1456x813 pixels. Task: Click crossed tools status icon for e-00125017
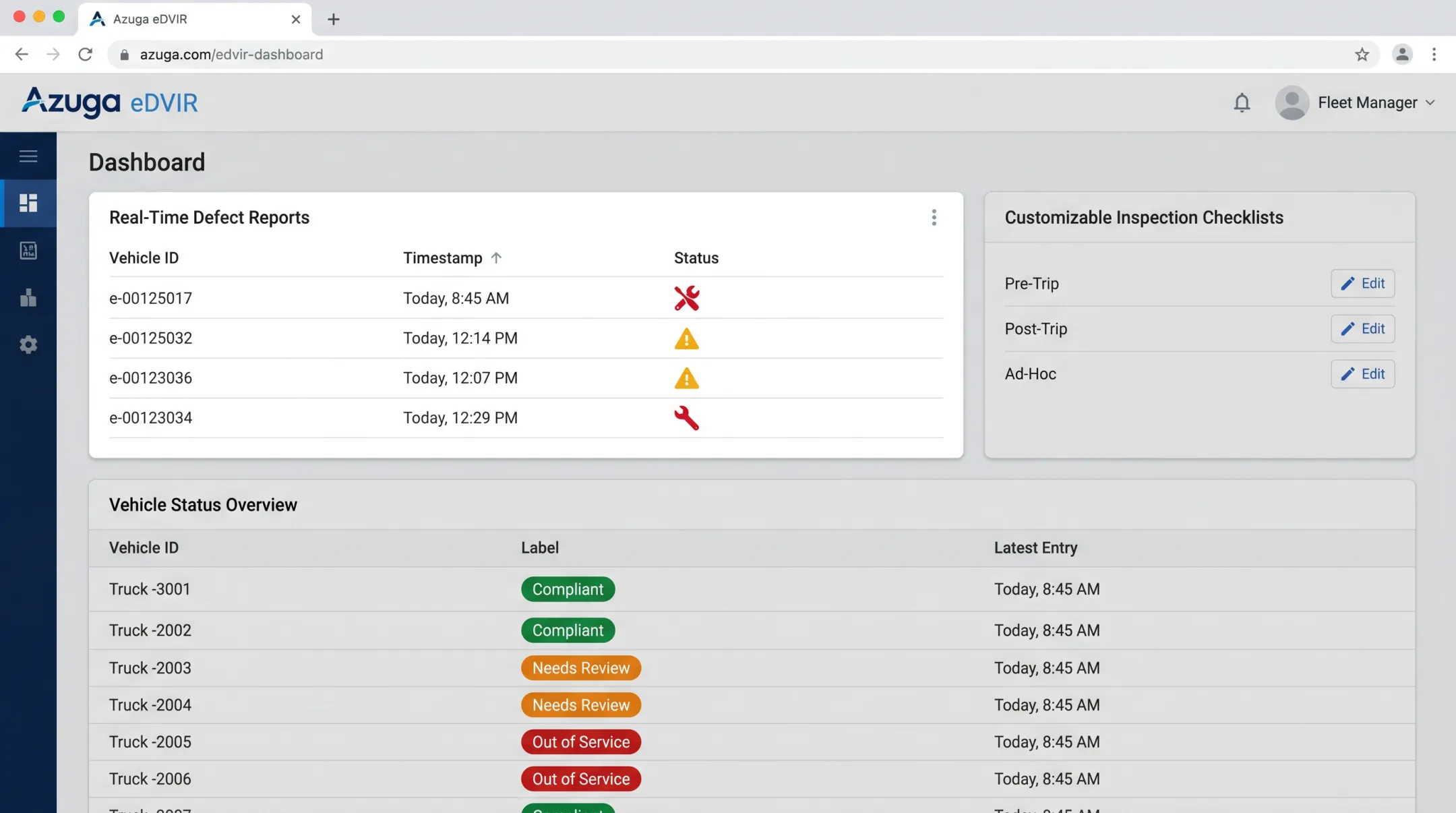point(686,298)
